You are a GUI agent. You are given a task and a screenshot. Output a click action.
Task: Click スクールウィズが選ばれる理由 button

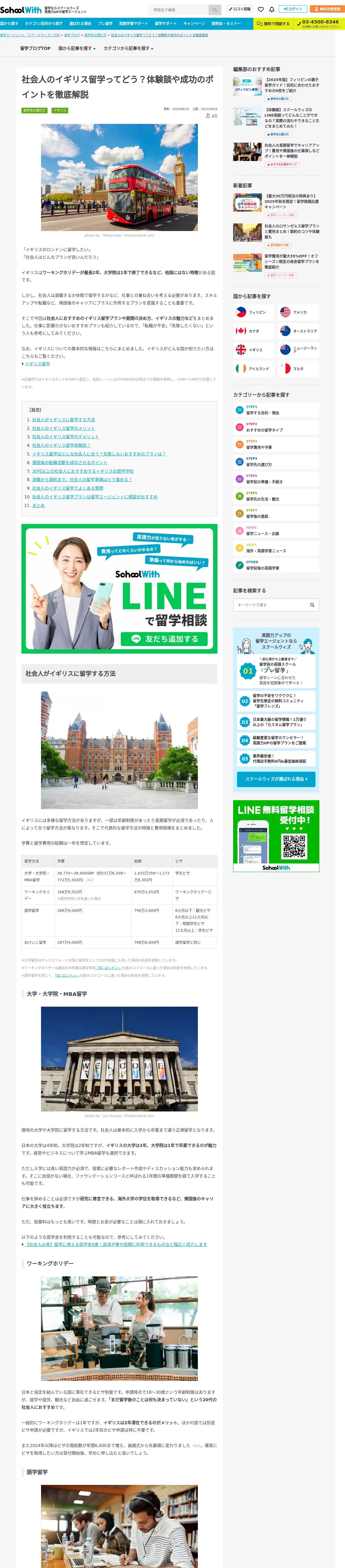pos(276,779)
